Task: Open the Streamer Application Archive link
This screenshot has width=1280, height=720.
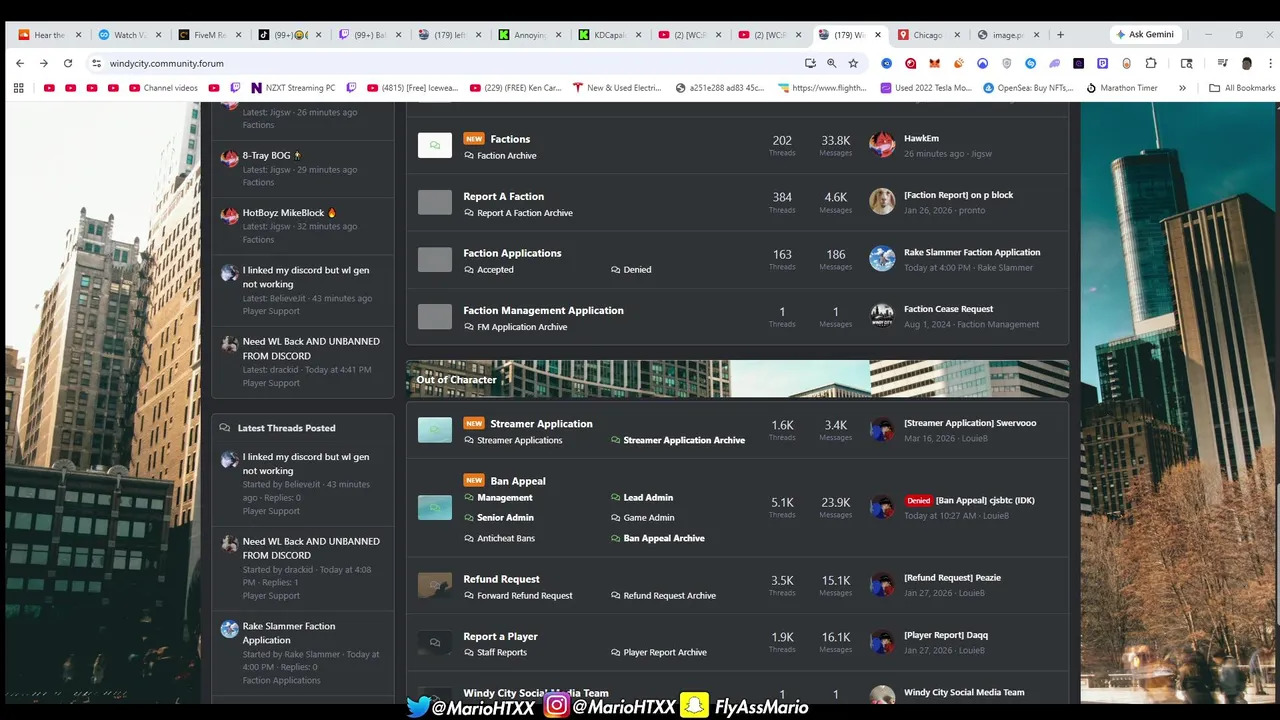Action: pos(684,440)
